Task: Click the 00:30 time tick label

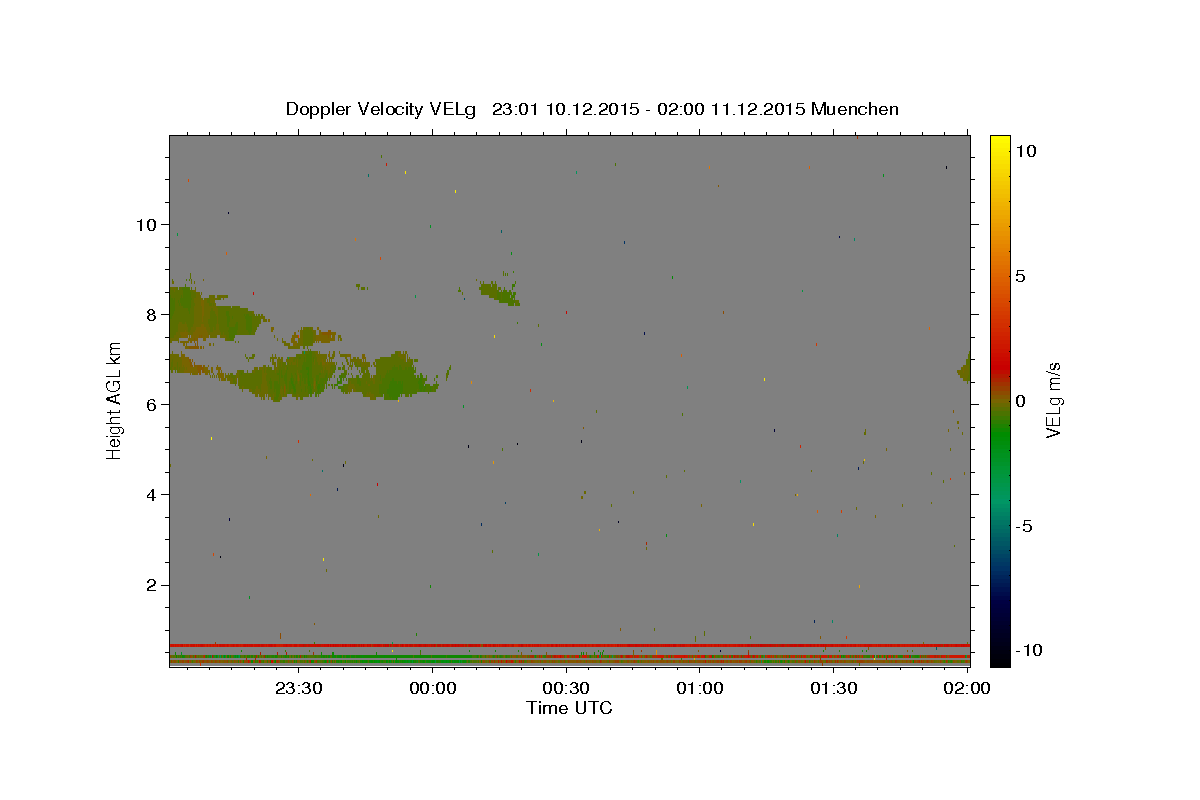Action: pos(566,688)
